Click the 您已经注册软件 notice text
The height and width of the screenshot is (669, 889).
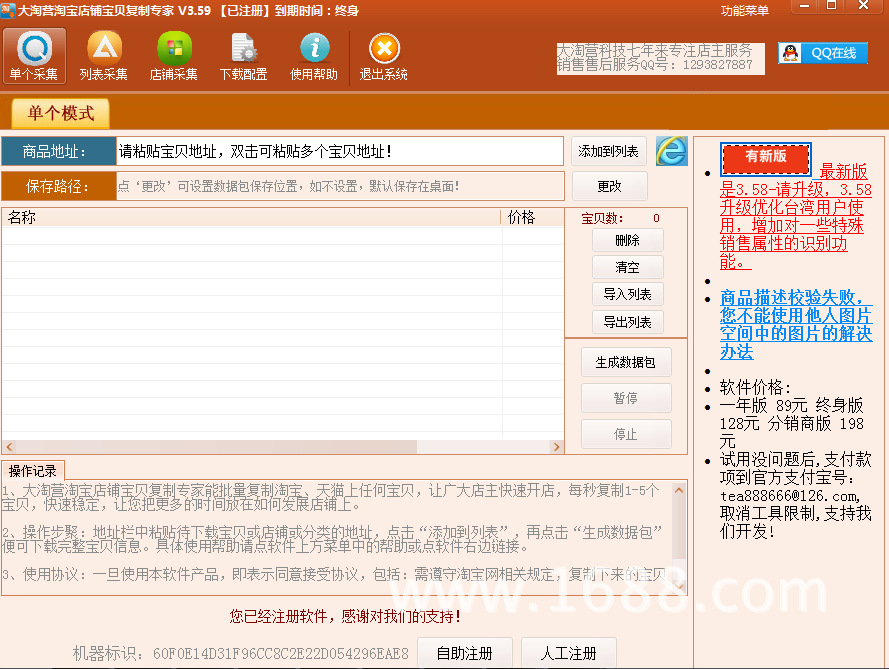pos(345,616)
